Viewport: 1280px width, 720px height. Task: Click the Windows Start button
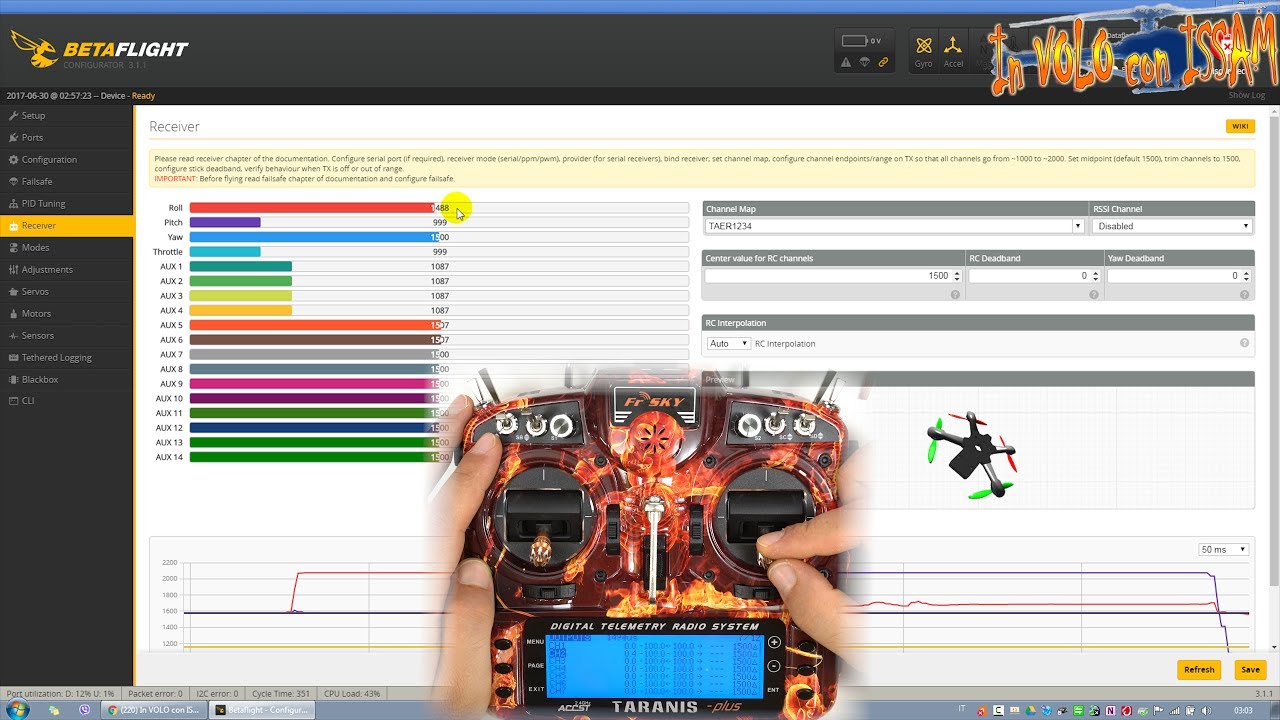(16, 710)
